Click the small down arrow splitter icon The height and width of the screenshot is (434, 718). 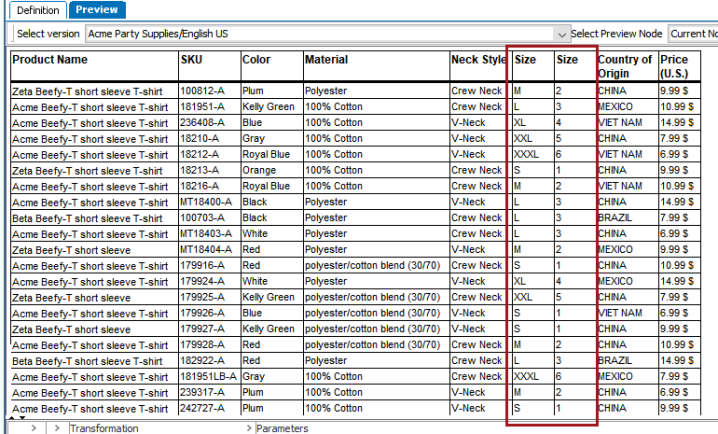(22, 418)
